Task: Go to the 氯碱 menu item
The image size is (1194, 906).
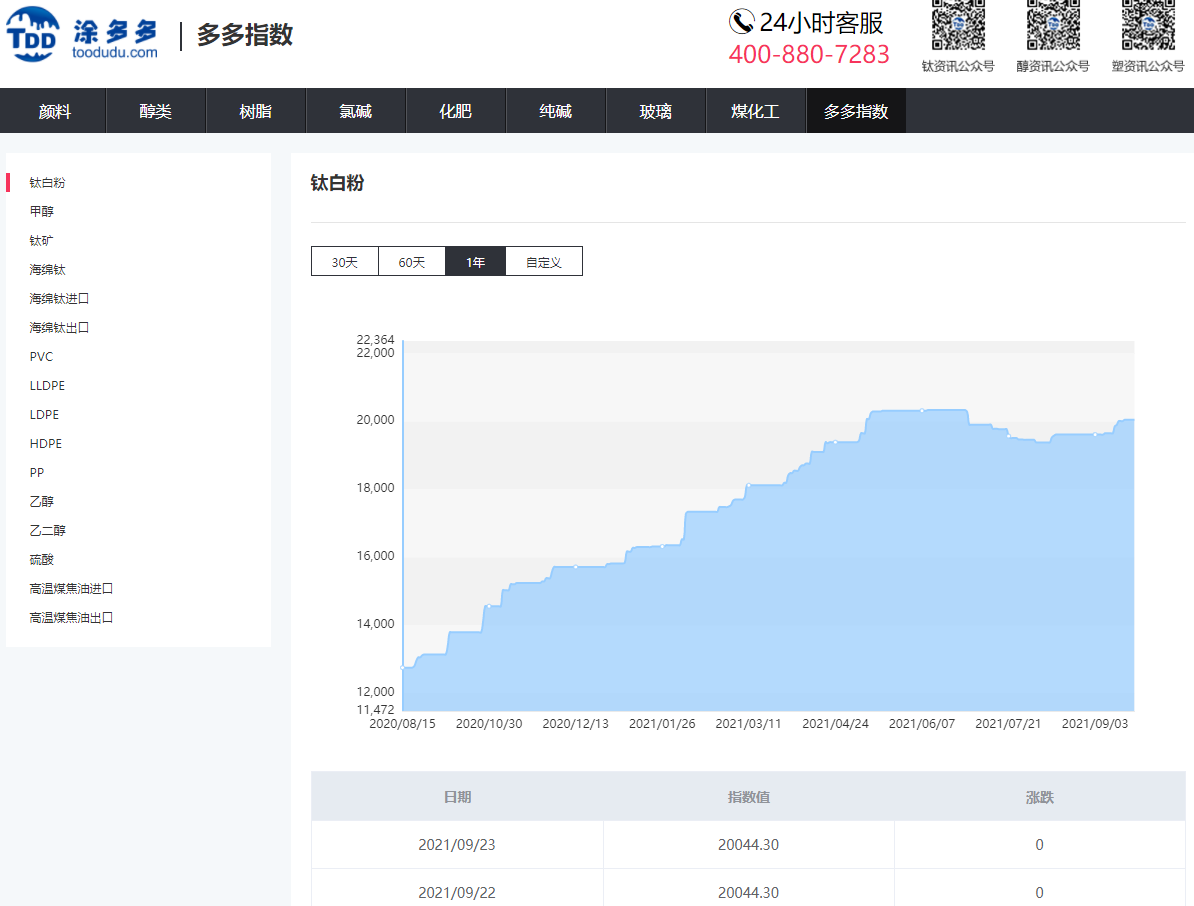Action: point(355,111)
